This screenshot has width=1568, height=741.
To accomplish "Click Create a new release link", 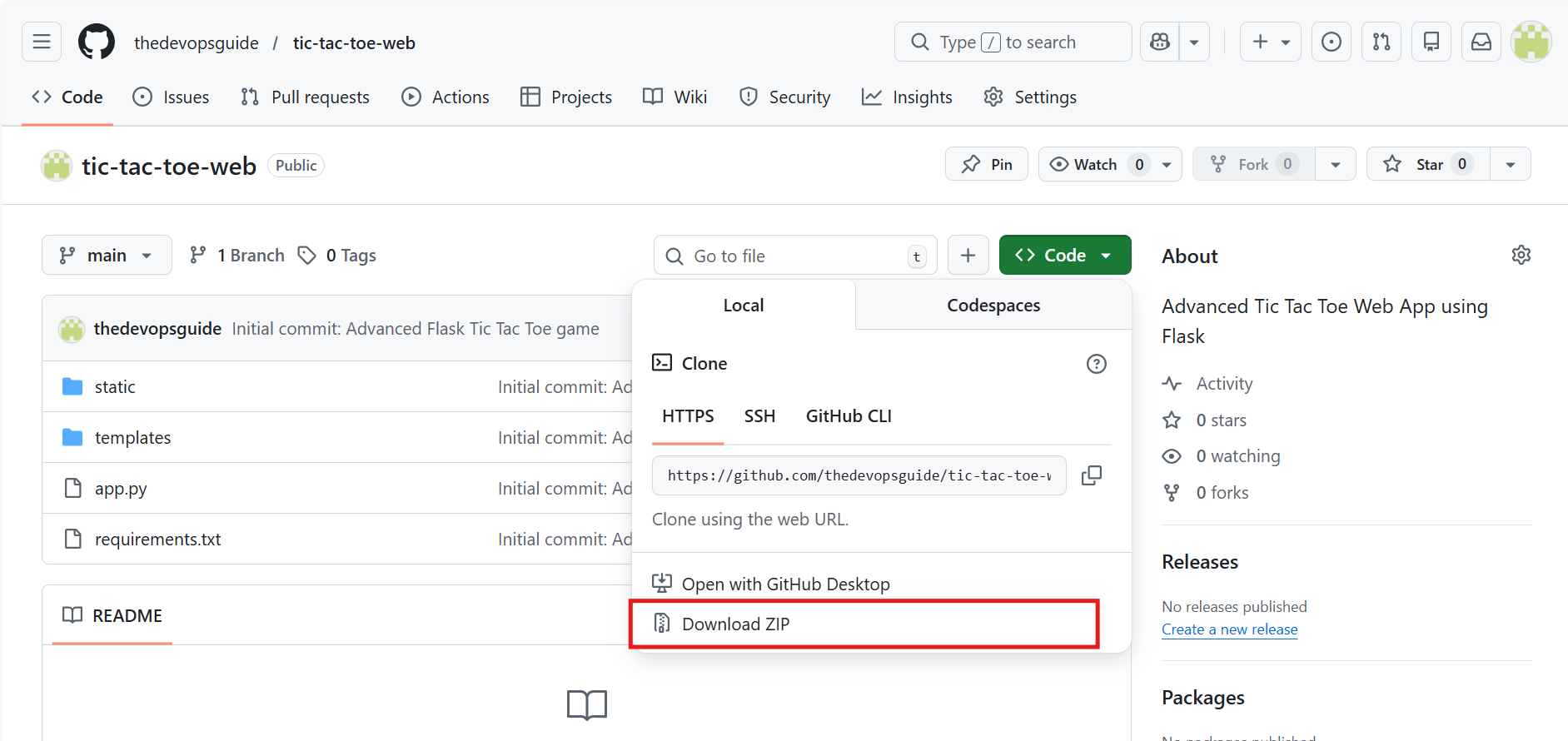I will [1230, 629].
